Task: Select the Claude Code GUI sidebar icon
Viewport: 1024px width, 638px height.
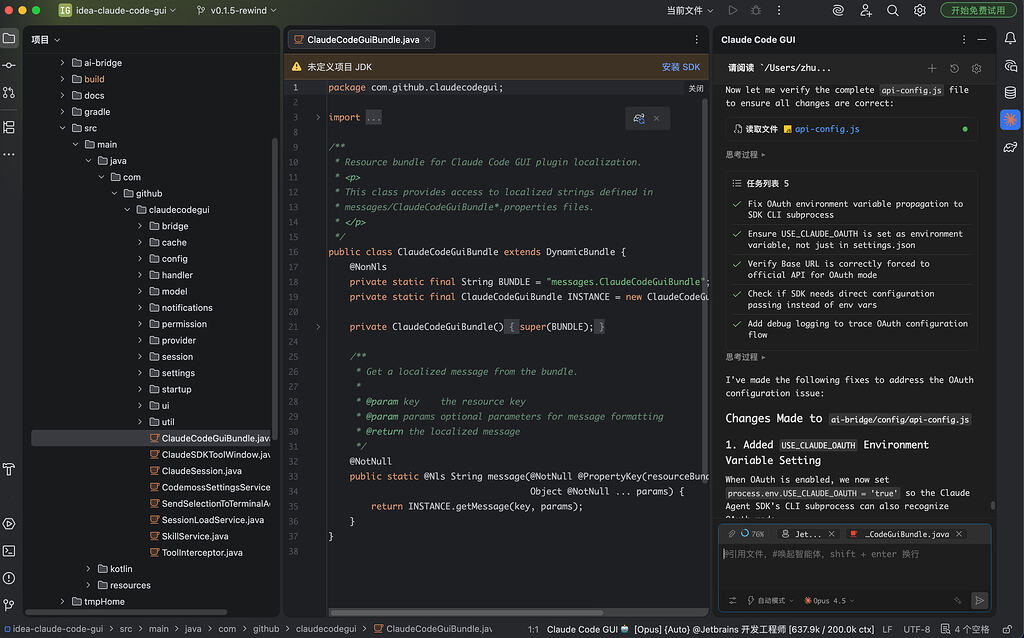Action: (1010, 120)
